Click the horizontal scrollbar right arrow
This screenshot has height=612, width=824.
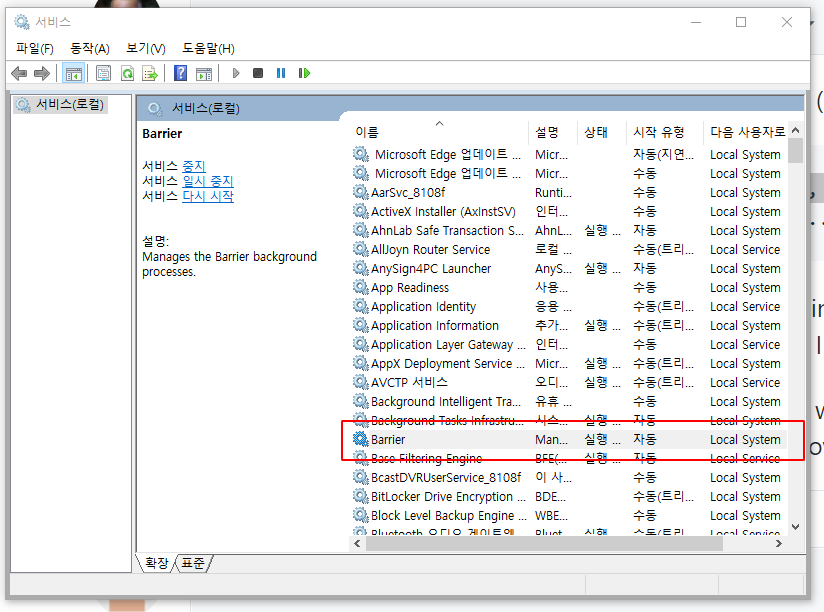779,544
